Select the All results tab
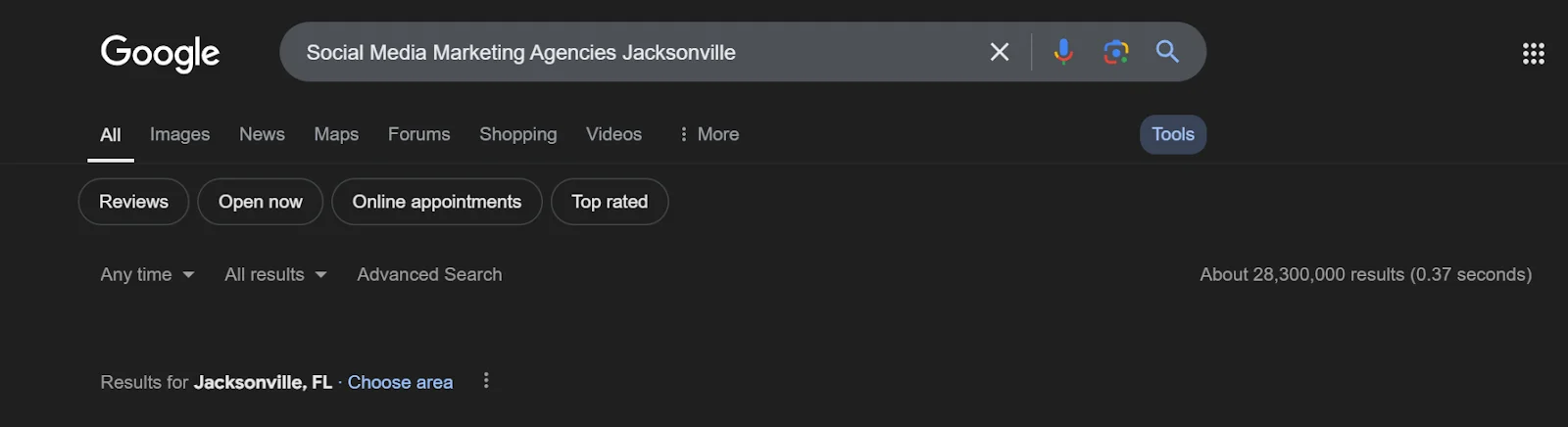The width and height of the screenshot is (1568, 427). (111, 135)
